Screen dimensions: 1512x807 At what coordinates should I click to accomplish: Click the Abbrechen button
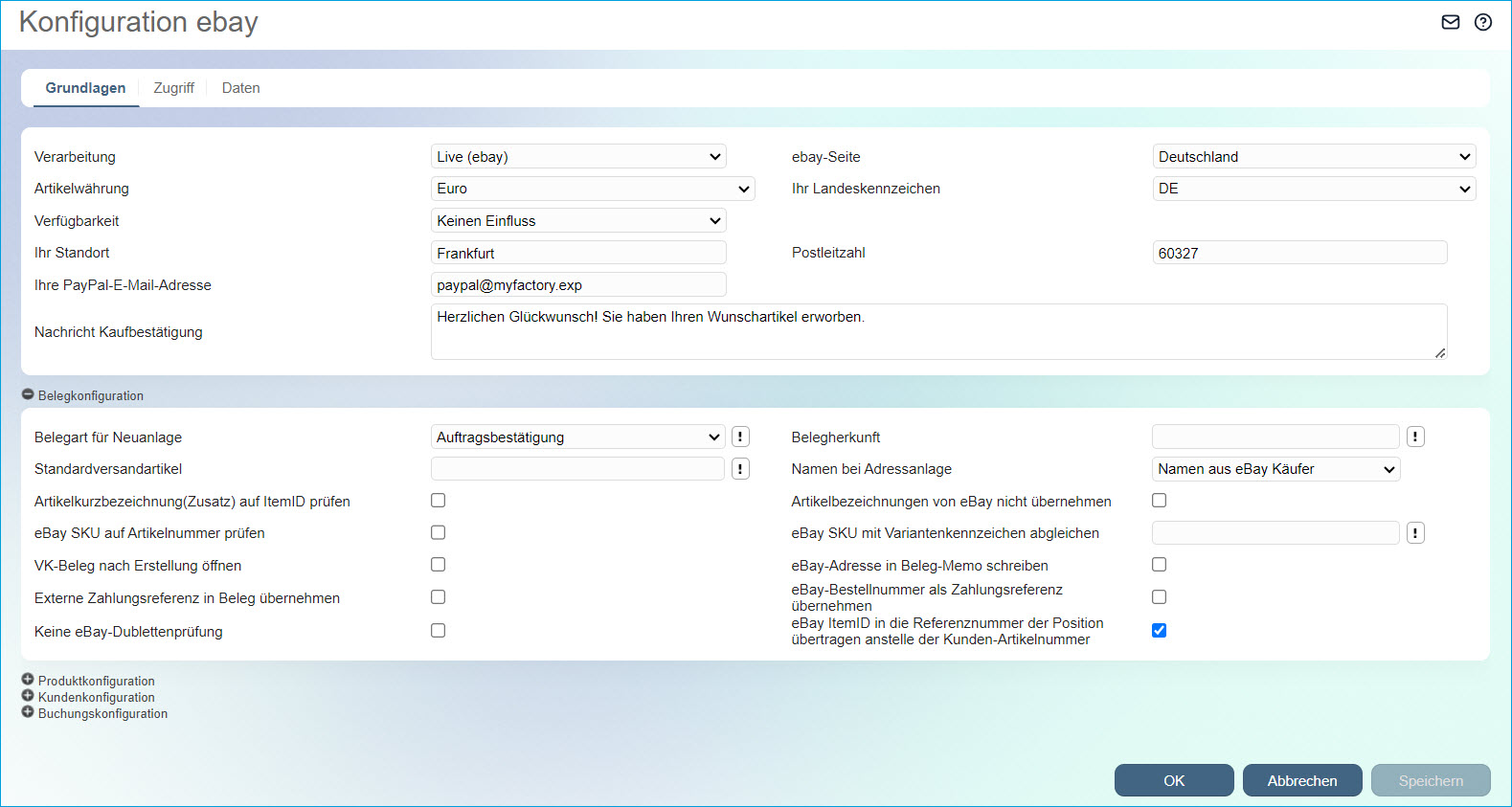click(1302, 780)
